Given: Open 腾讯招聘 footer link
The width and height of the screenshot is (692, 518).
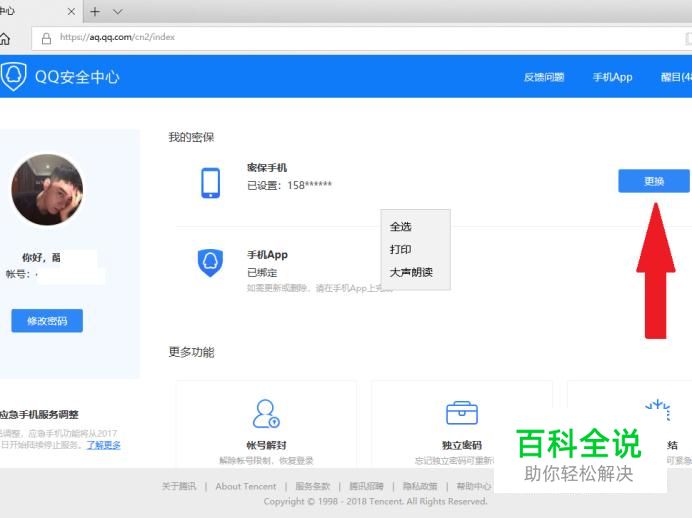Looking at the screenshot, I should [x=366, y=486].
